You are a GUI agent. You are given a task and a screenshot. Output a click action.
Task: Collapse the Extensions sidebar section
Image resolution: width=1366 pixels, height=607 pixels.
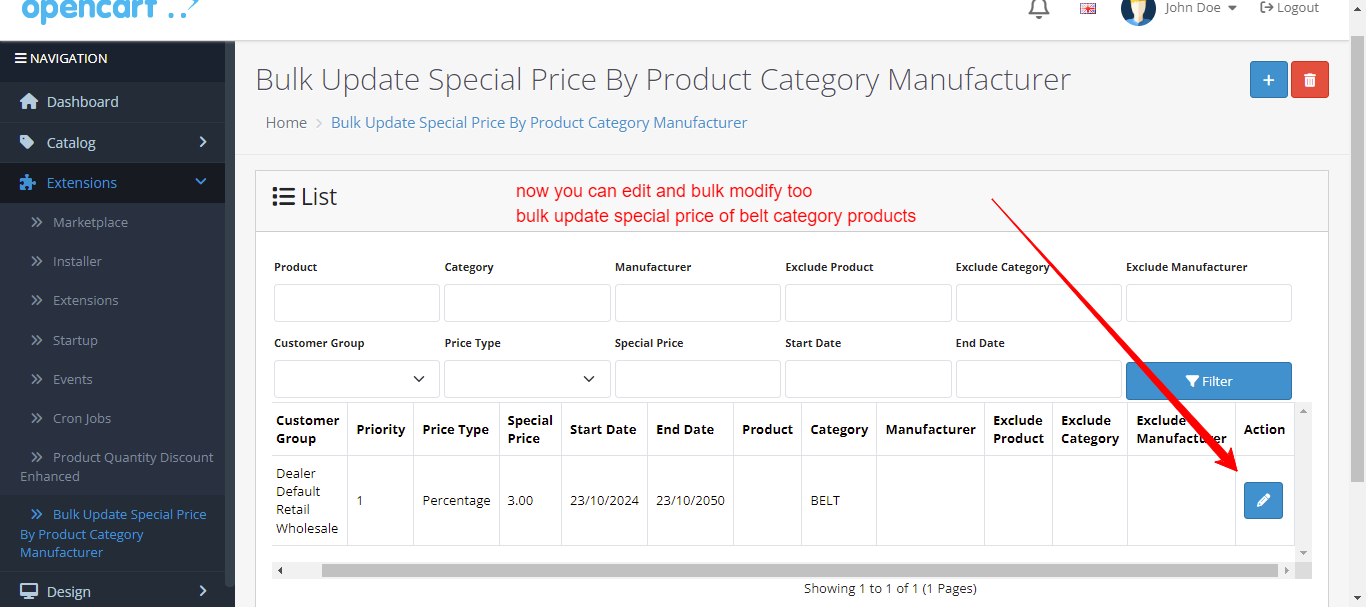click(201, 182)
